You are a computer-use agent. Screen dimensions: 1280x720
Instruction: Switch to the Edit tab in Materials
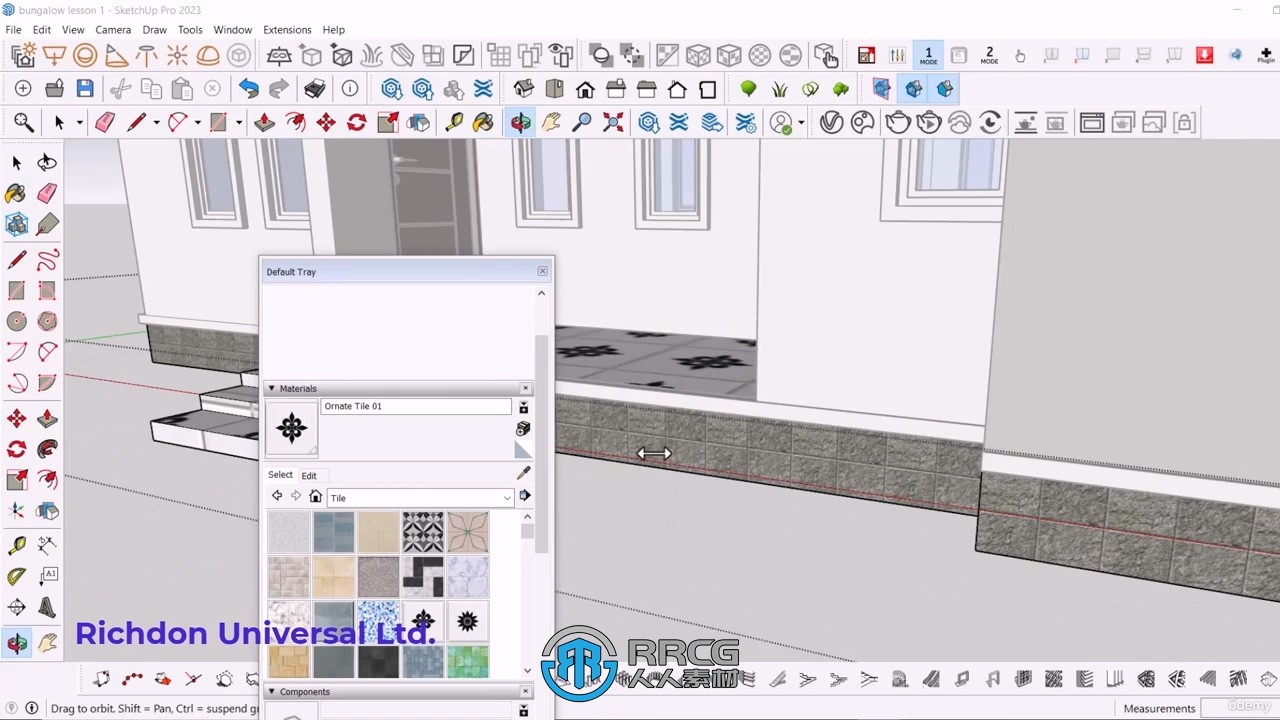(x=309, y=475)
